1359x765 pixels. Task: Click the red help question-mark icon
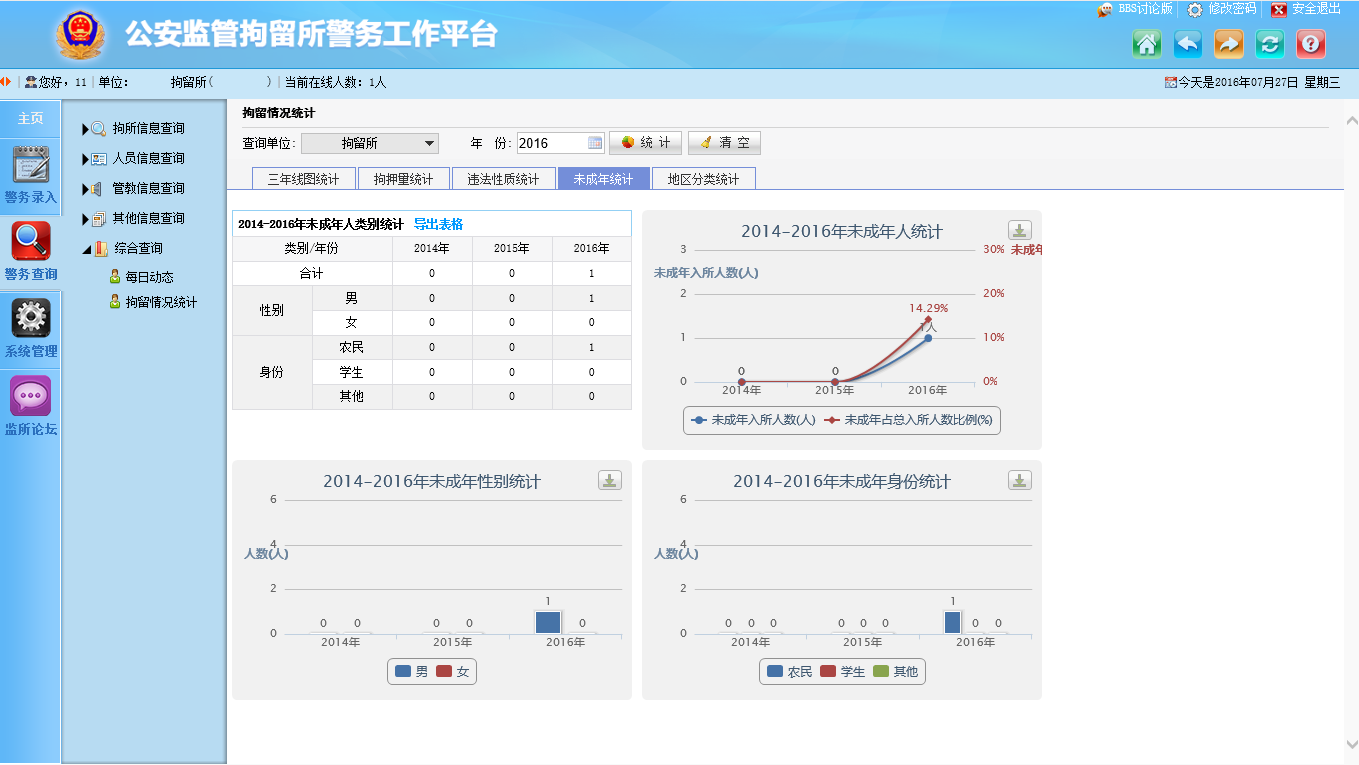pos(1311,43)
